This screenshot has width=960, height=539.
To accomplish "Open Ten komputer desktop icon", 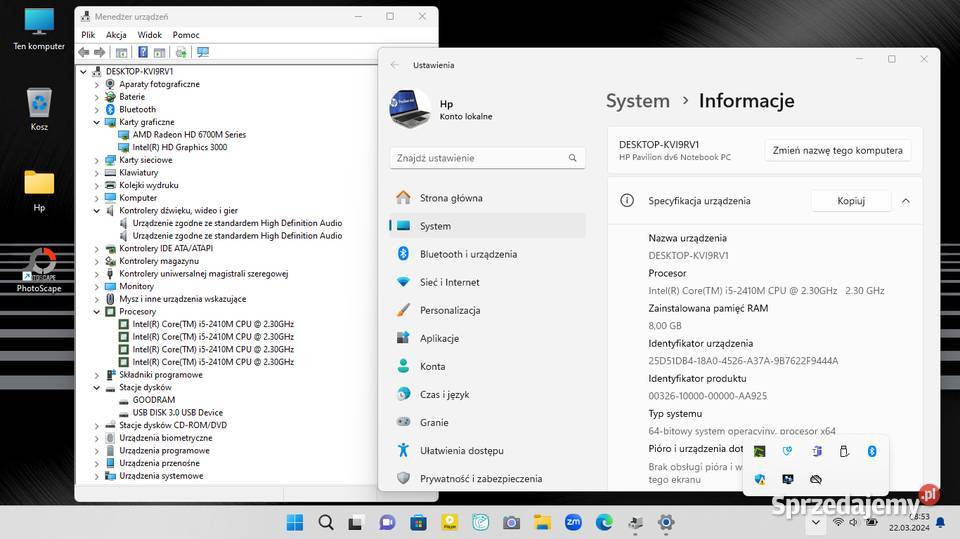I will pos(39,29).
